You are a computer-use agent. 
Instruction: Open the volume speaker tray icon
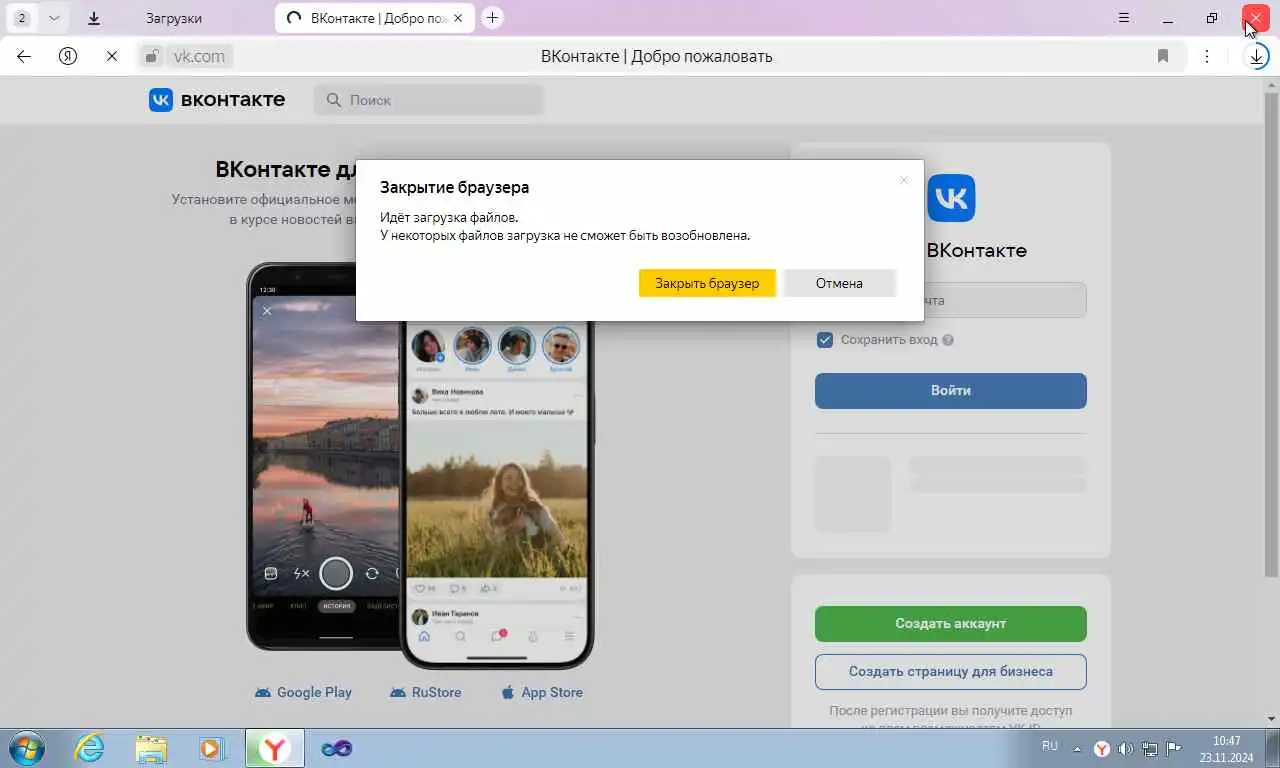(1125, 748)
